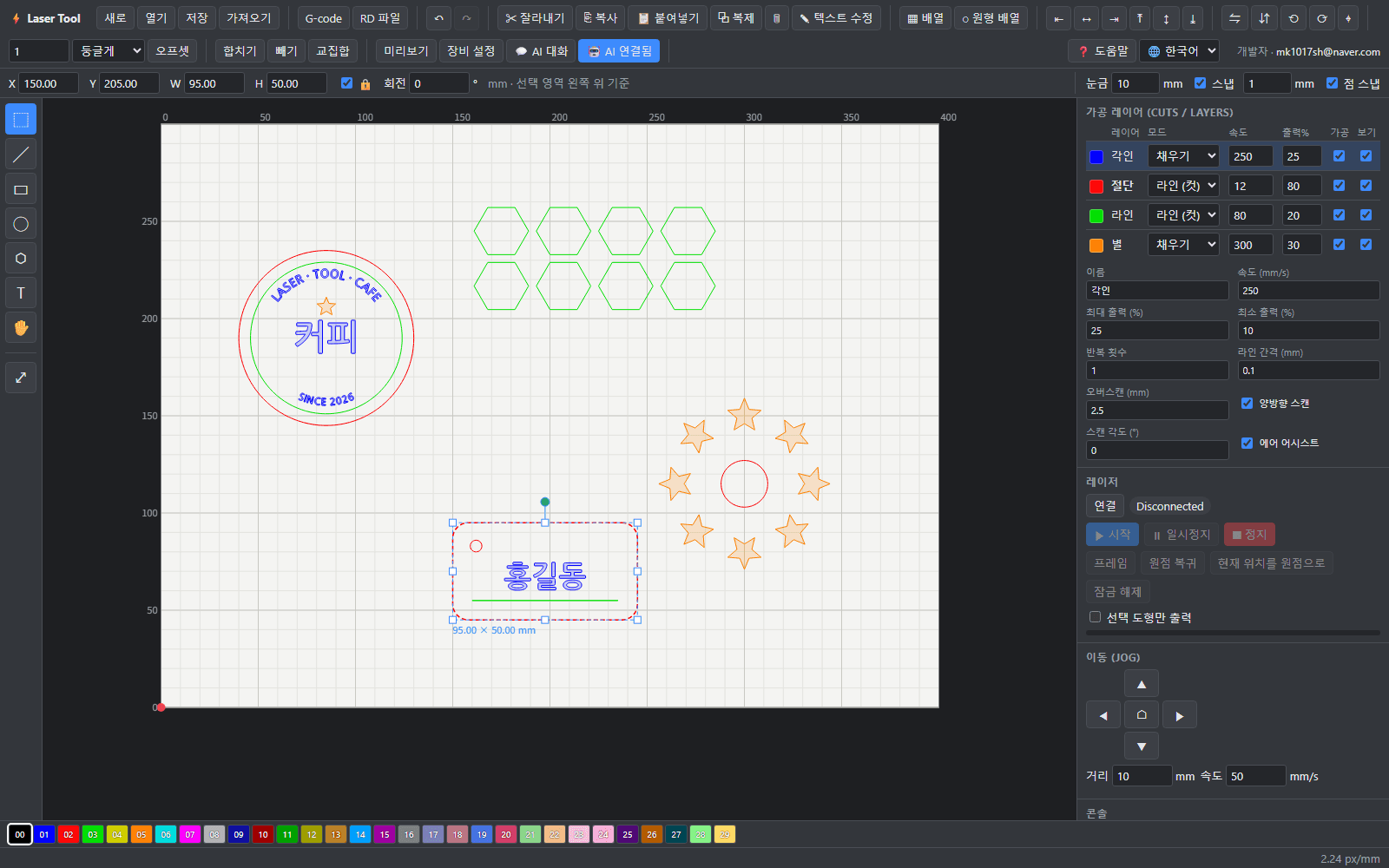1389x868 pixels.
Task: Flip selection horizontally
Action: (1234, 18)
